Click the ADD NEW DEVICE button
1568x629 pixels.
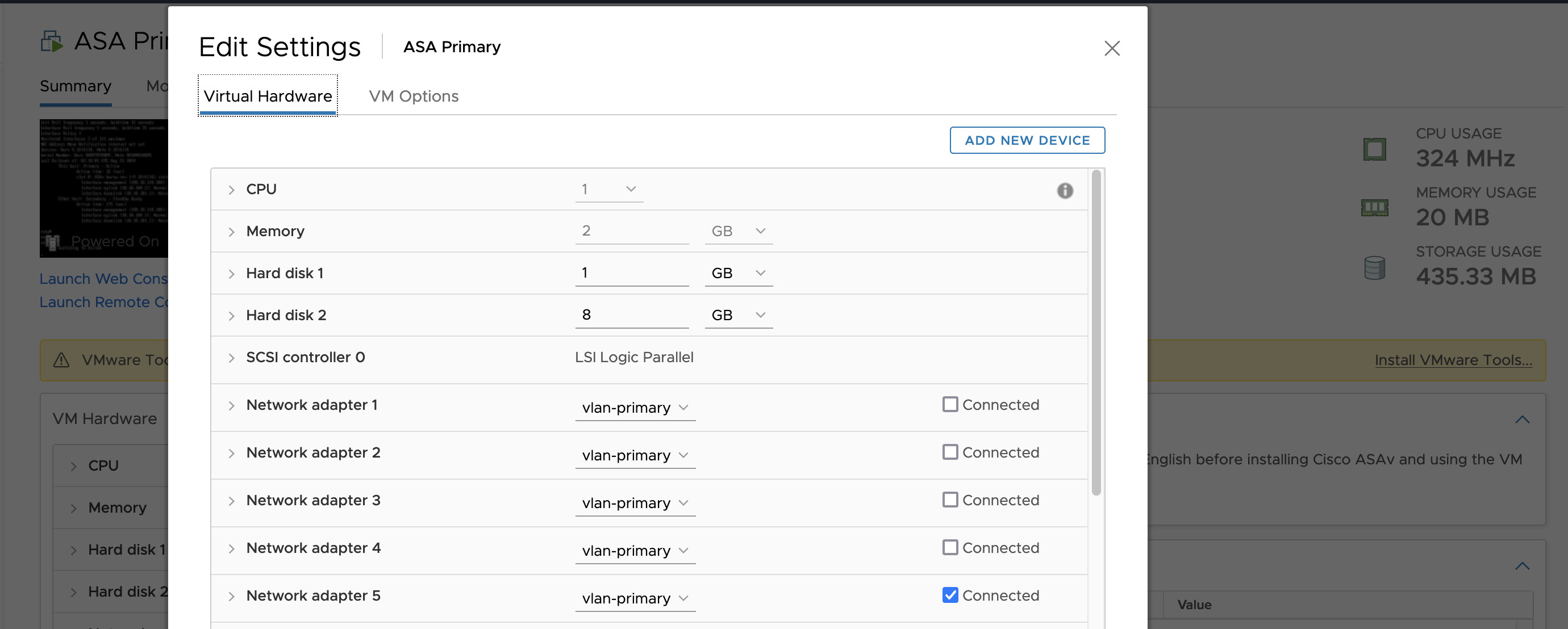click(x=1027, y=141)
